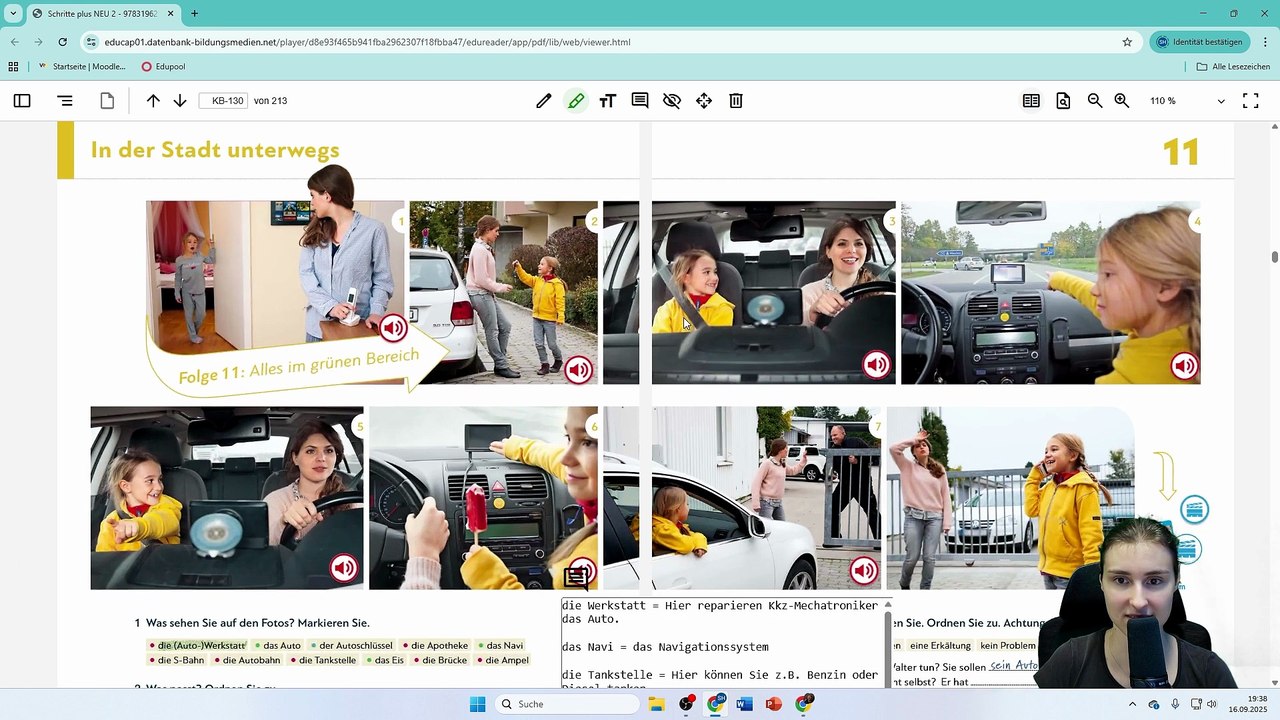
Task: Play audio for photo 4
Action: coord(1184,366)
